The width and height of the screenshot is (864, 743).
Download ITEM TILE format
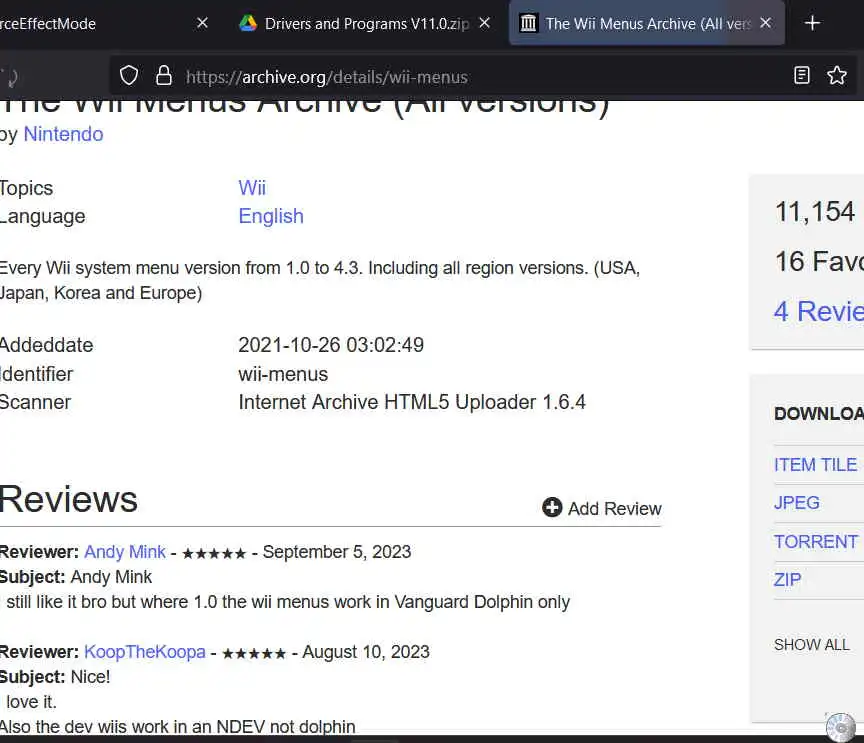[815, 465]
